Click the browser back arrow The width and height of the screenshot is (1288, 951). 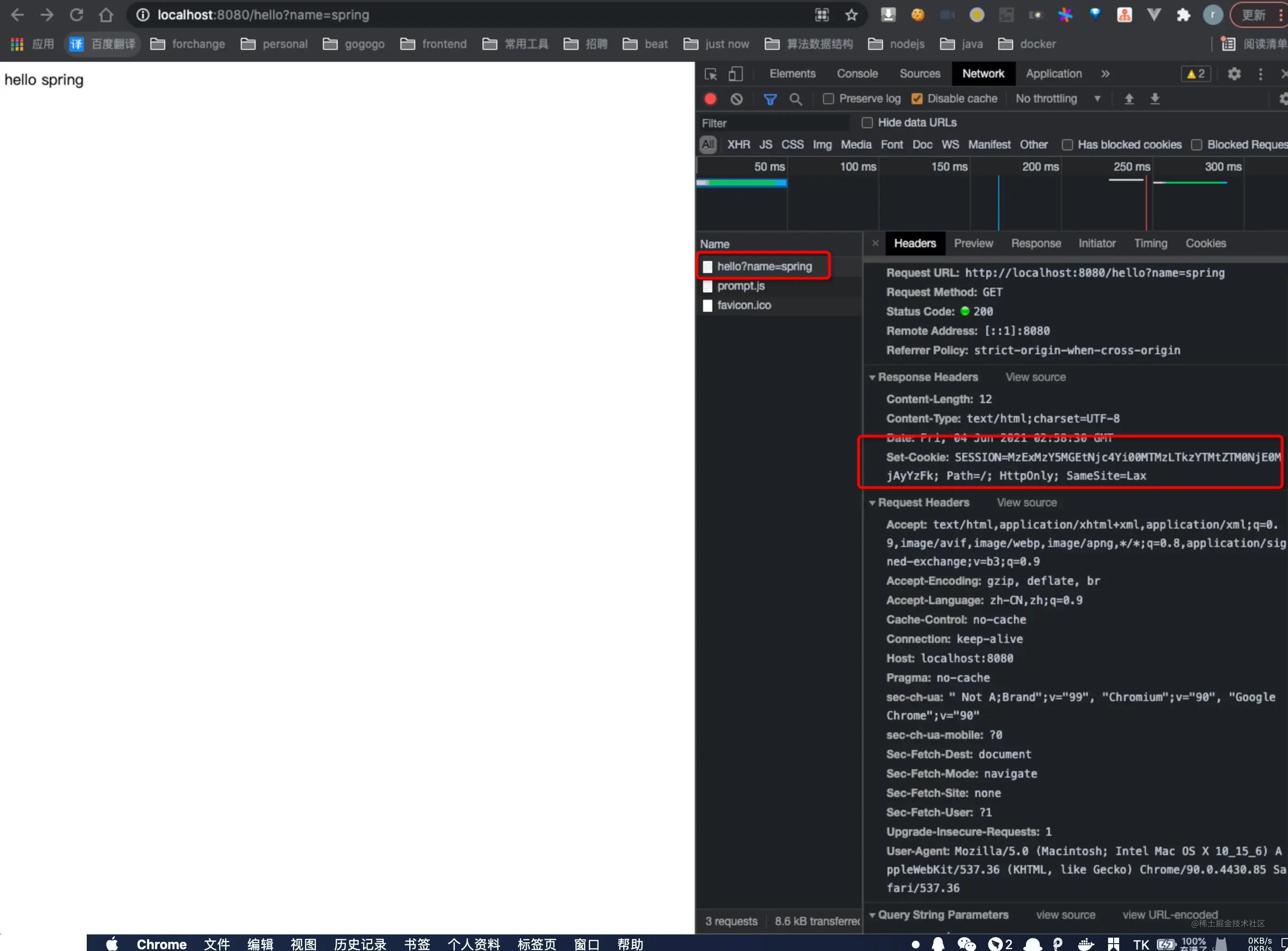(17, 15)
